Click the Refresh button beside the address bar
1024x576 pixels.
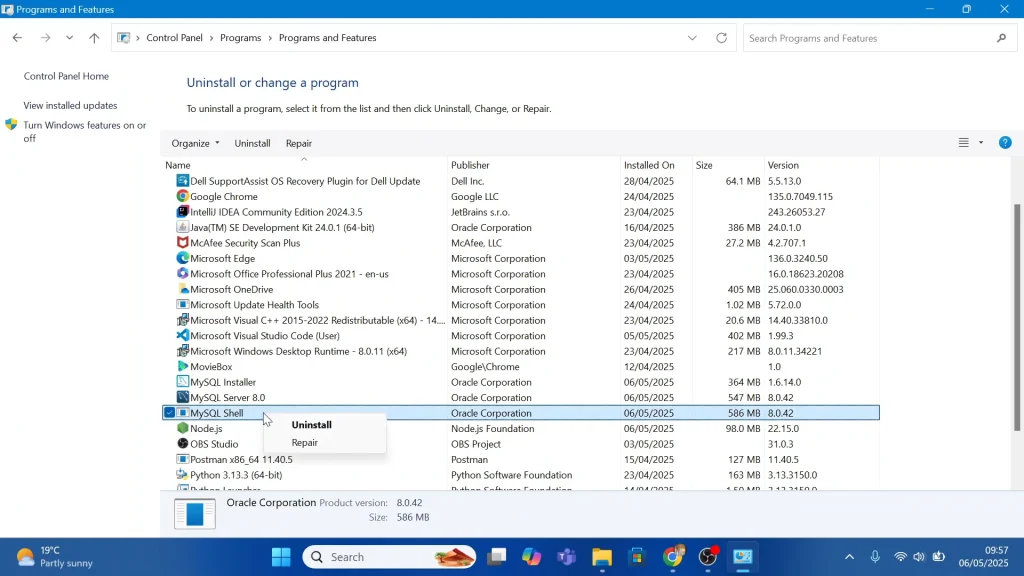(x=721, y=38)
